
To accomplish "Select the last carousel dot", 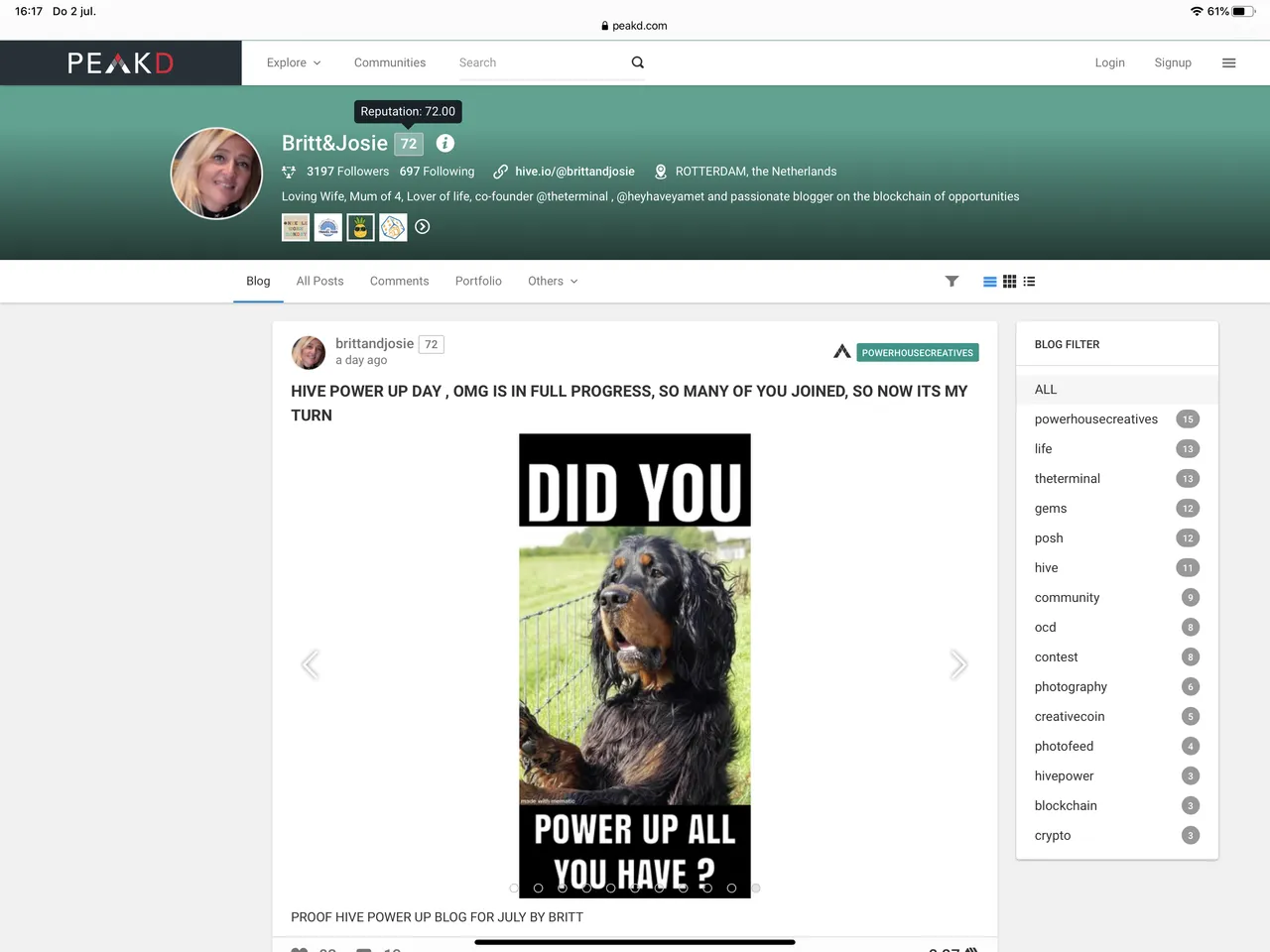I will pos(756,889).
